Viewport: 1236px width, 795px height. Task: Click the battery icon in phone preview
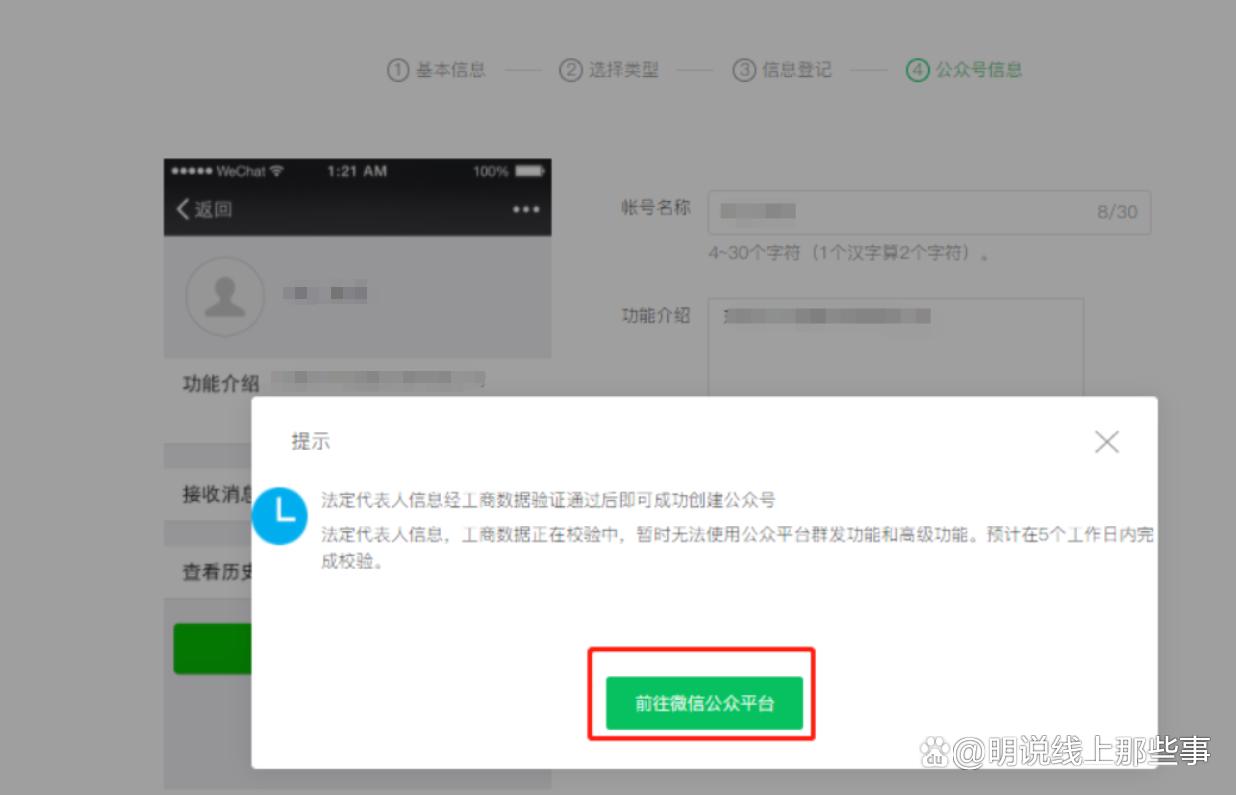[529, 171]
